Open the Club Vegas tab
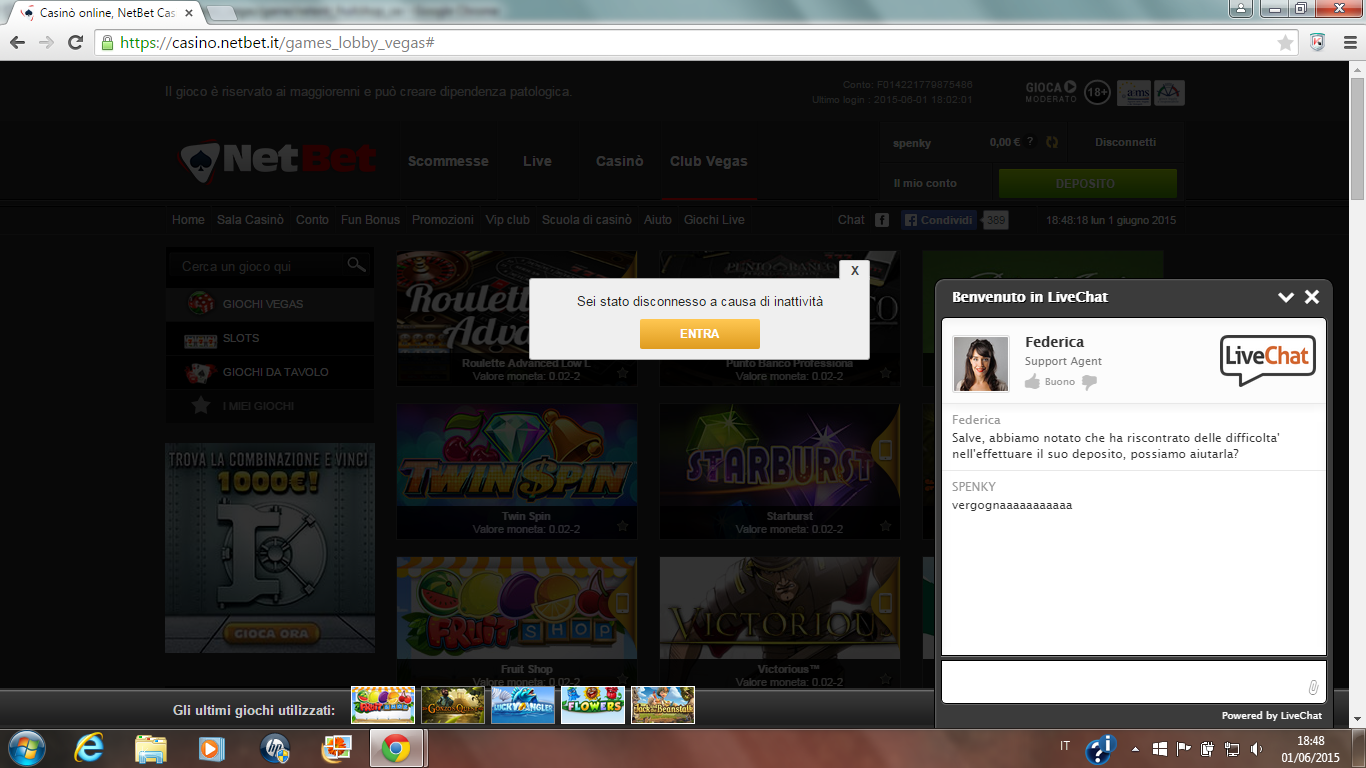This screenshot has width=1366, height=768. (x=709, y=161)
